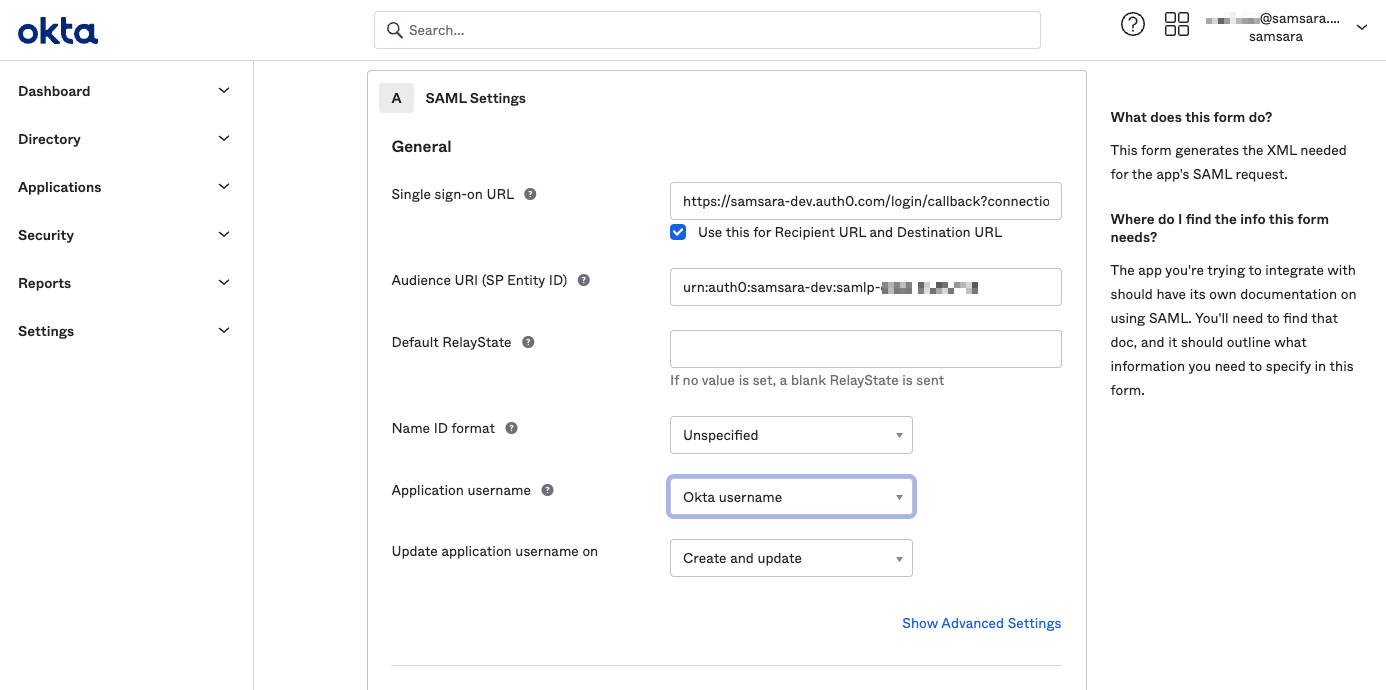1386x690 pixels.
Task: Open Applications in the sidebar
Action: (x=59, y=187)
